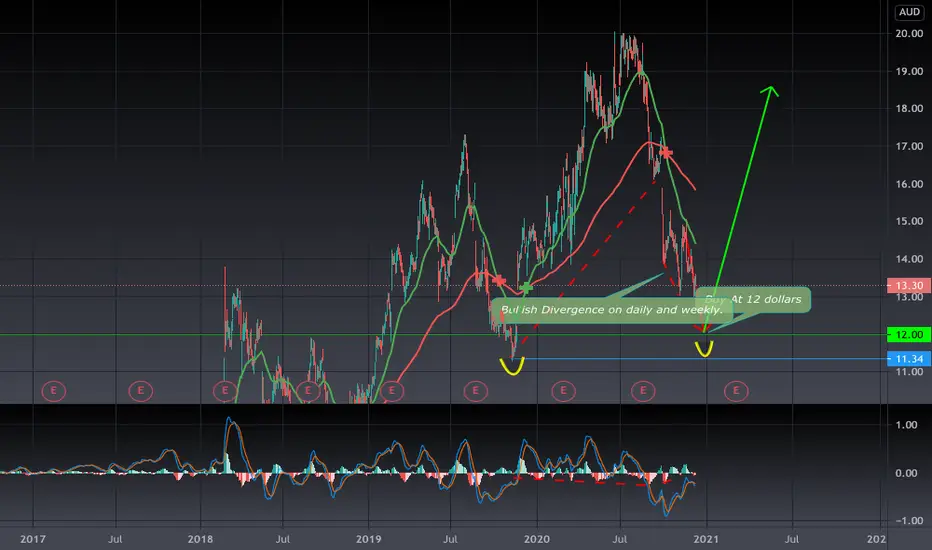Click the 11.00 price axis label

(909, 372)
